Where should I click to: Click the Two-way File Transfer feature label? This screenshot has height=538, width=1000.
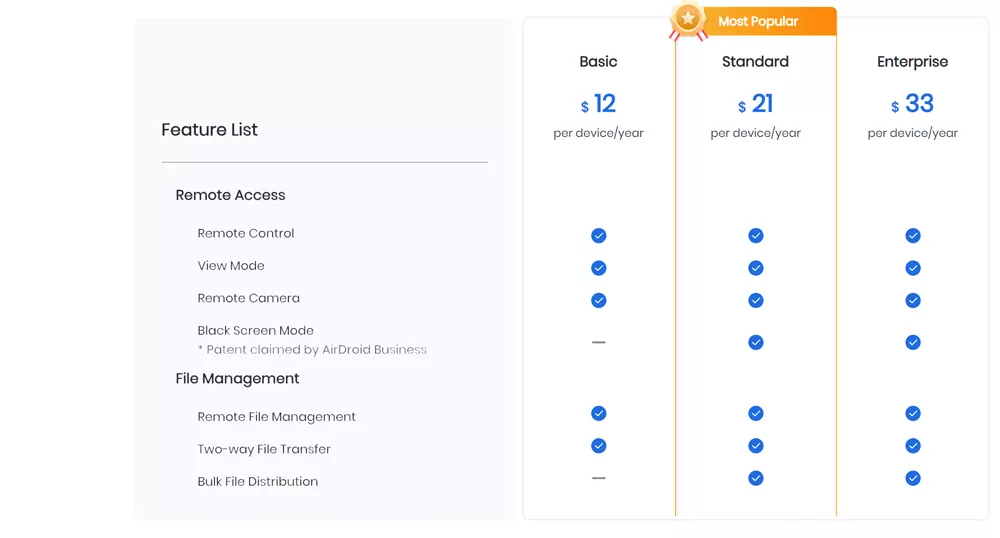pos(264,449)
